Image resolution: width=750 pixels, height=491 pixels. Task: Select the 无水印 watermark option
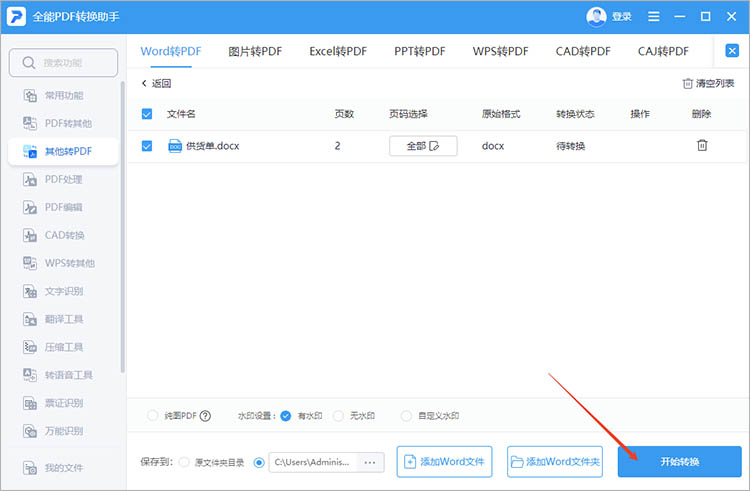[x=338, y=416]
